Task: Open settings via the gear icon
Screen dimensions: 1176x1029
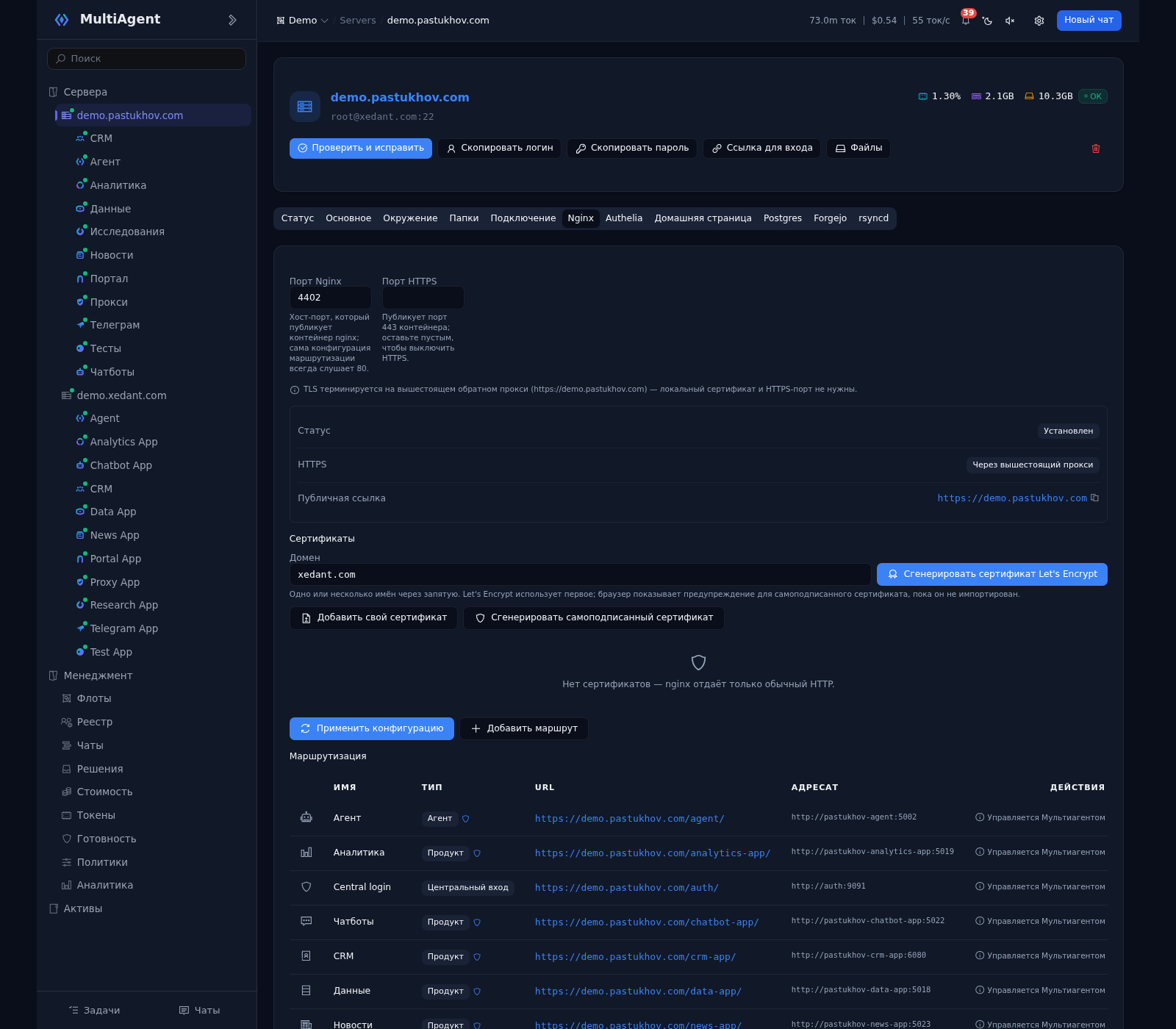Action: 1039,21
